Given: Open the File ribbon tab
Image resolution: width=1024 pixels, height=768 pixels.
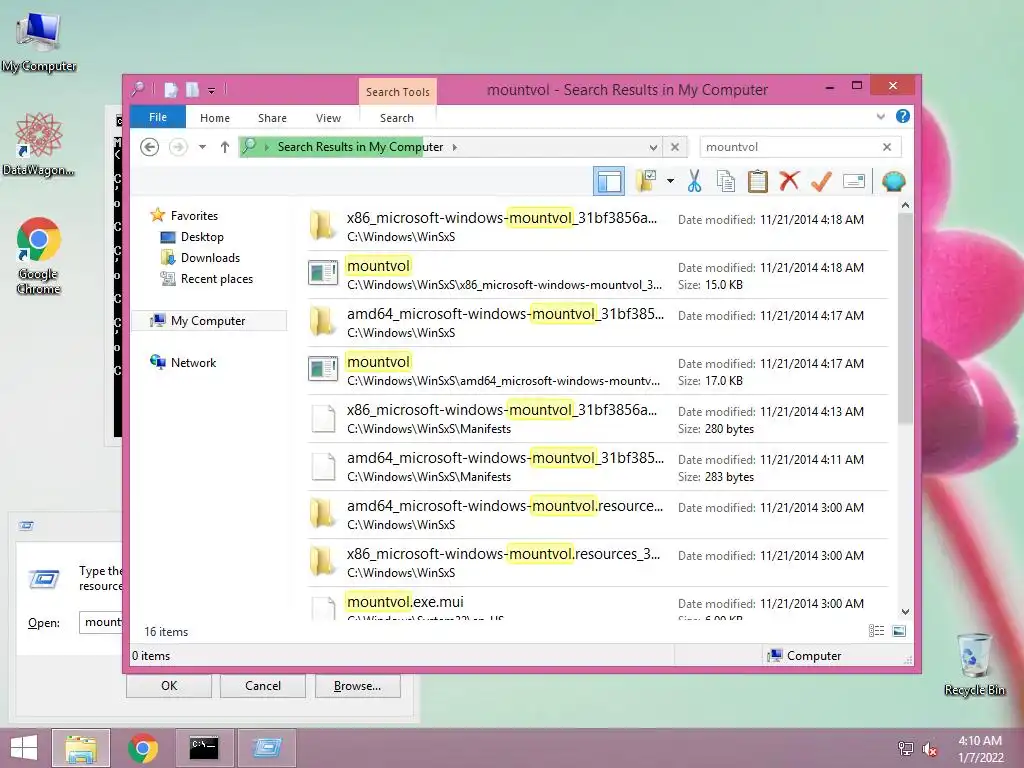Looking at the screenshot, I should (x=158, y=117).
